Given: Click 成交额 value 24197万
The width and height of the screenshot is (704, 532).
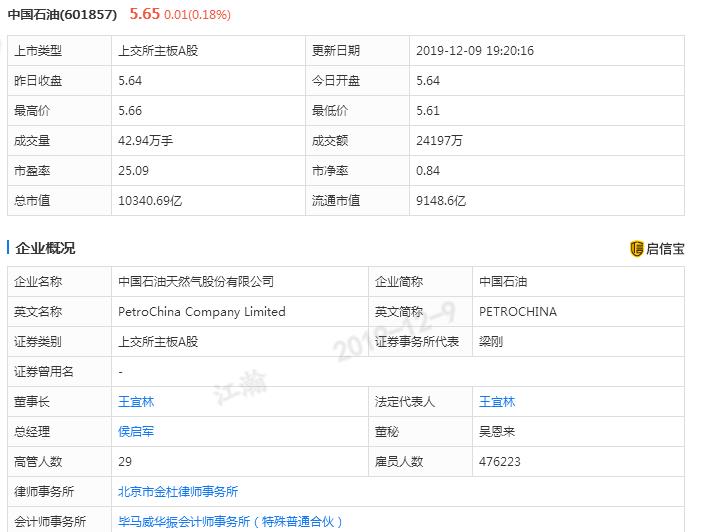Looking at the screenshot, I should 439,141.
